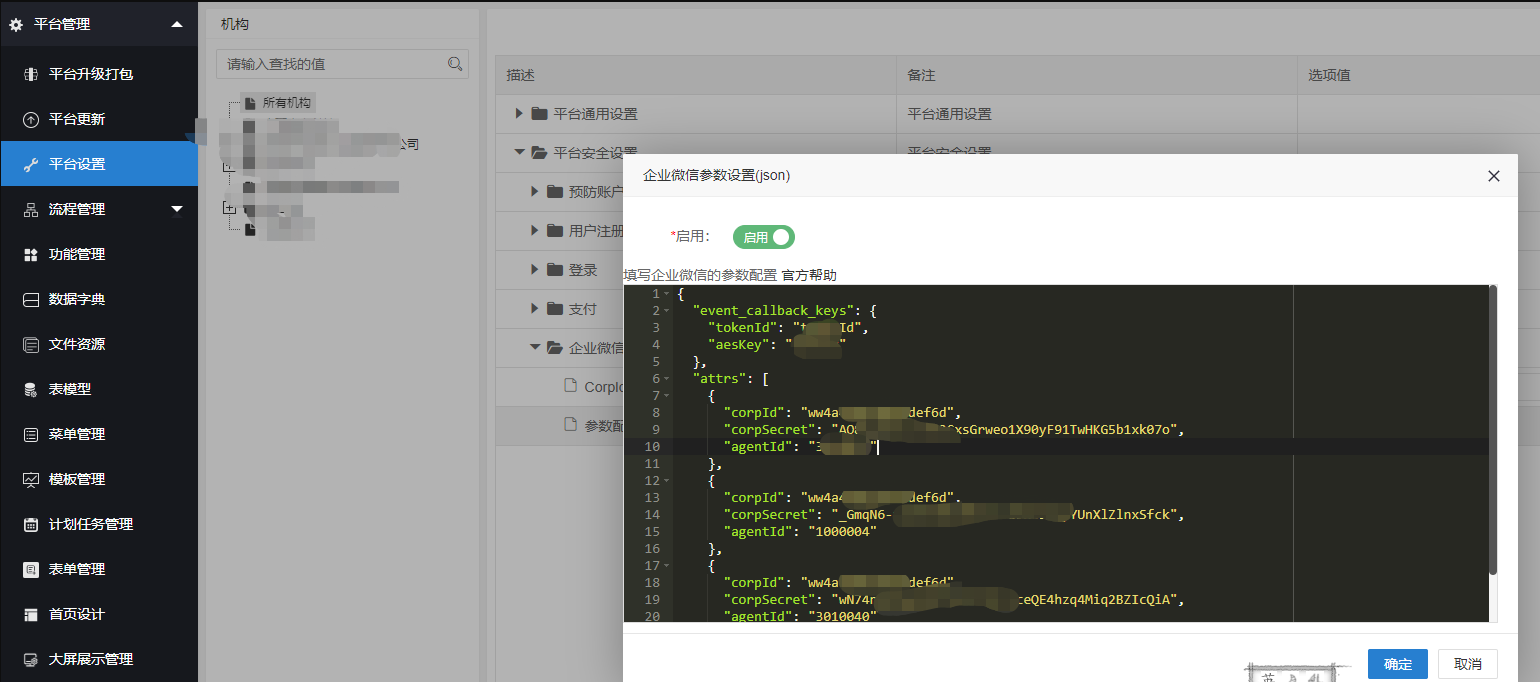Click the 计划任务管理 calendar icon

coord(30,525)
